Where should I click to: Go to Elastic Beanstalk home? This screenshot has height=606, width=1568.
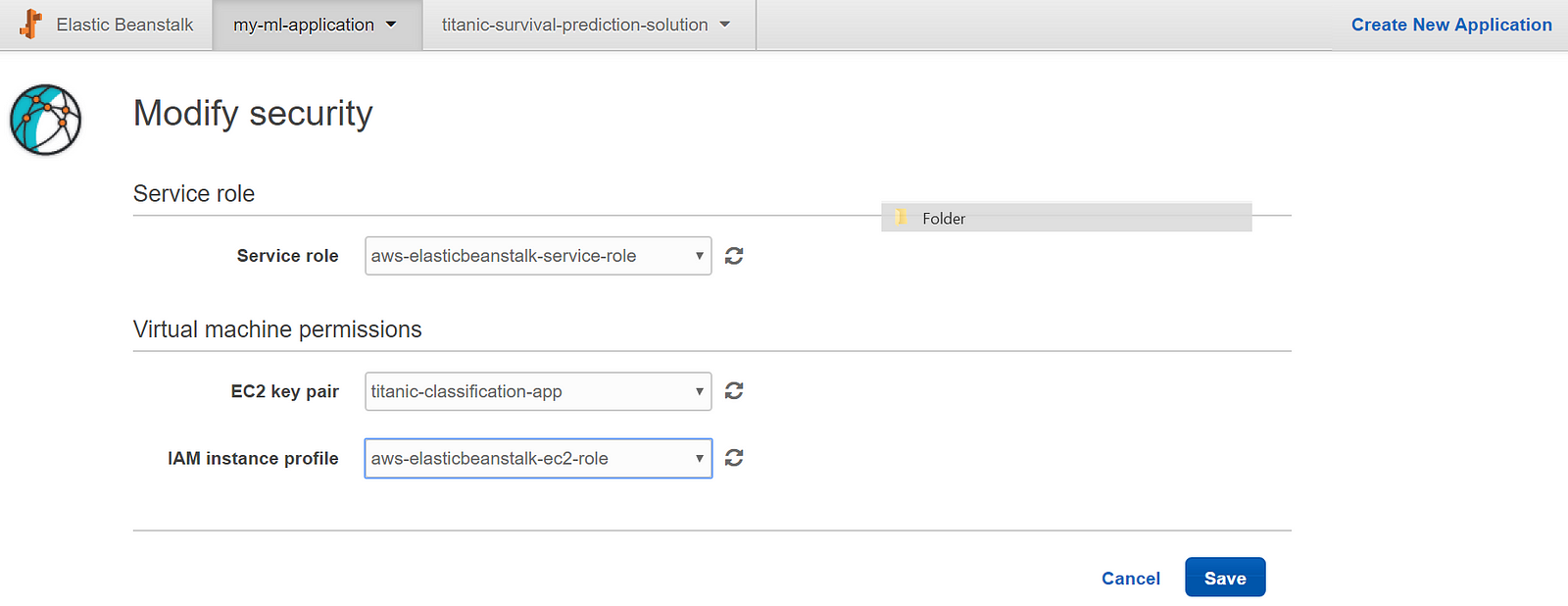tap(124, 25)
